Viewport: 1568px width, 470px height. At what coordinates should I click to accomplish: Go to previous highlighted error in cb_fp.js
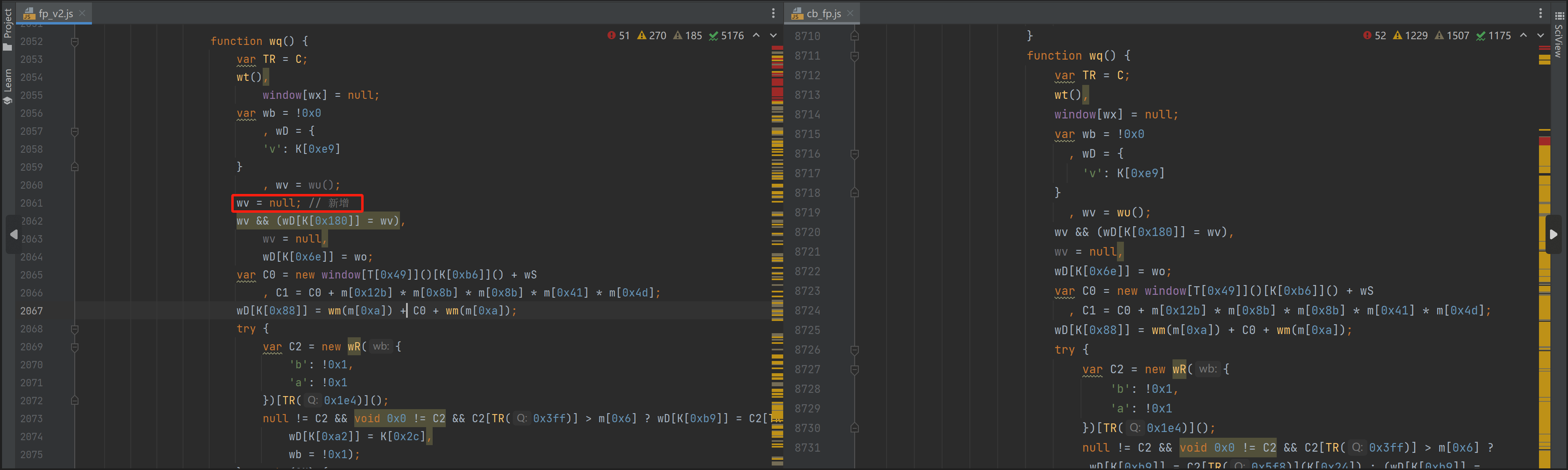click(x=1523, y=35)
